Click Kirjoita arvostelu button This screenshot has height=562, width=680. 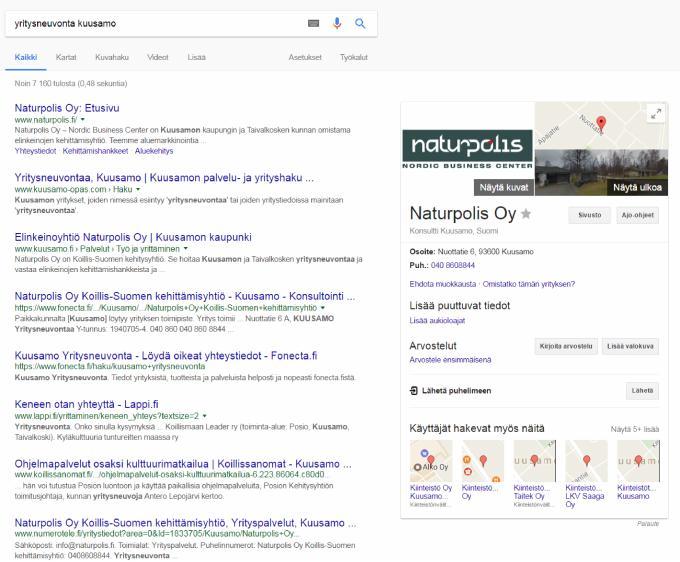566,346
